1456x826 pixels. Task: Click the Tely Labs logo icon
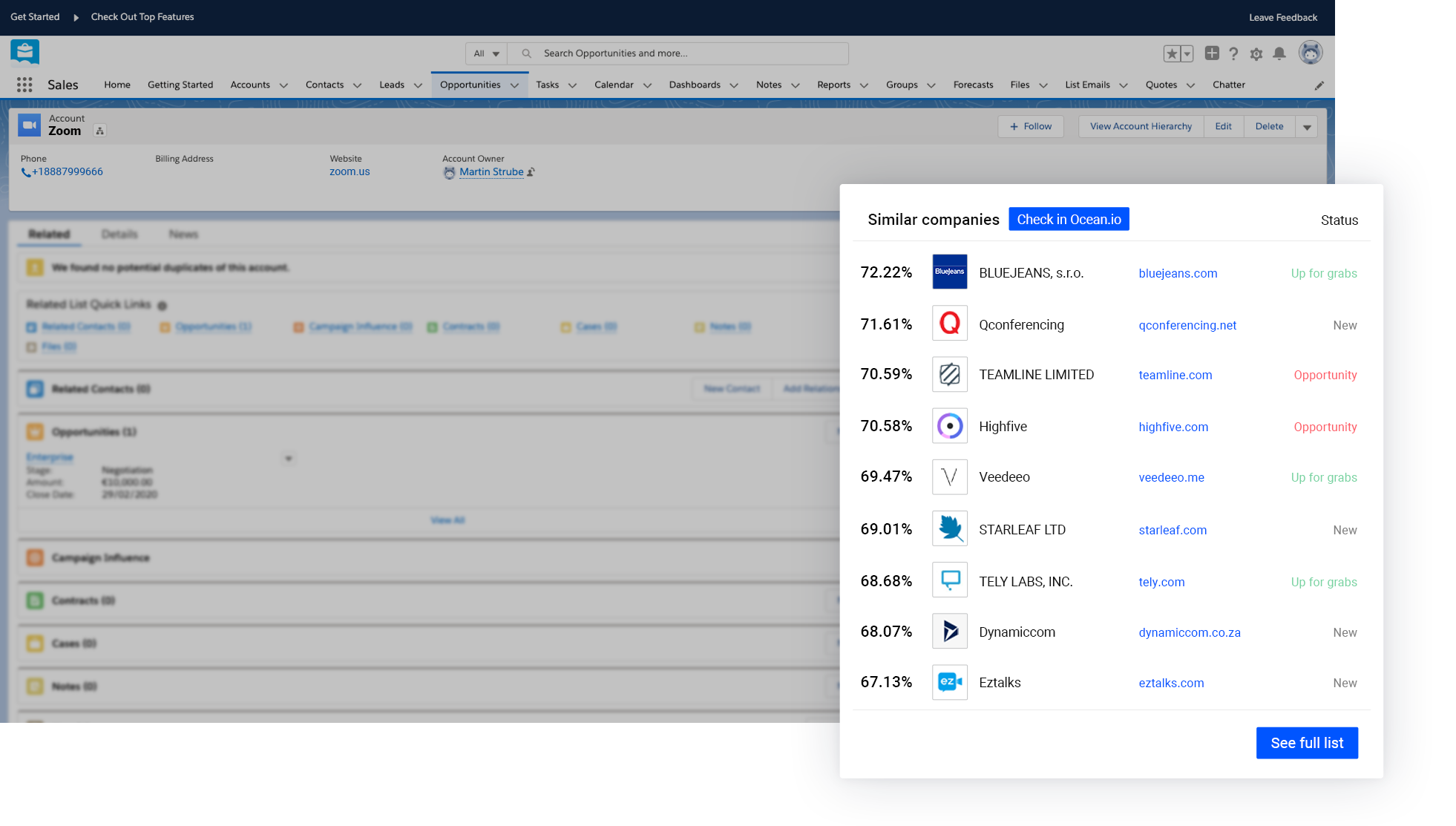pyautogui.click(x=950, y=580)
